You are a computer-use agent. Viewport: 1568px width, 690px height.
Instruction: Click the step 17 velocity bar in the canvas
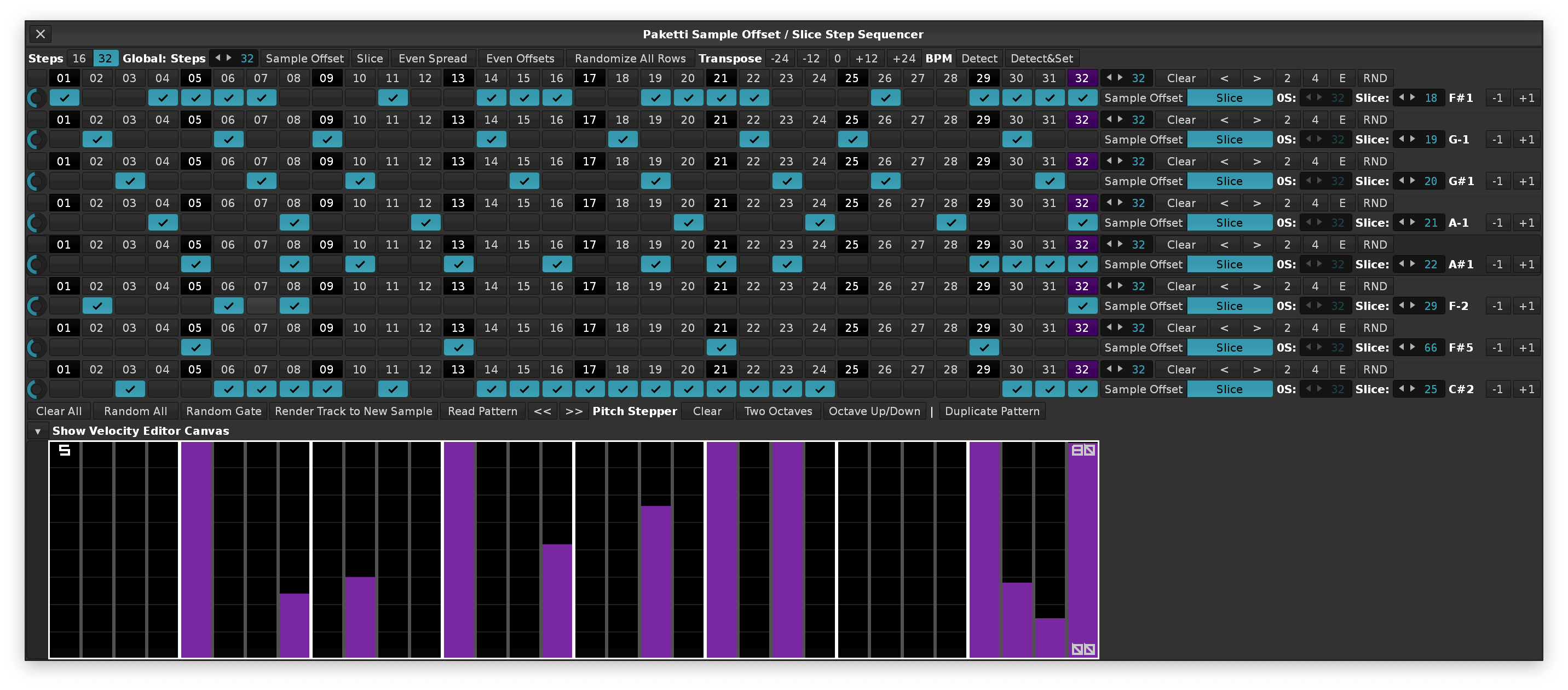[589, 549]
